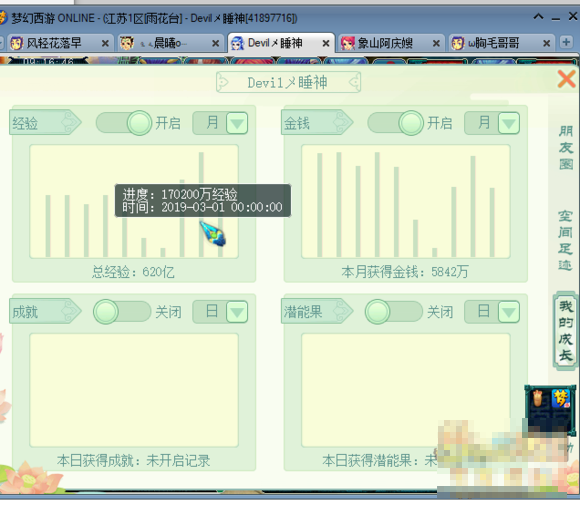Close the orange X on growth panel

point(566,79)
